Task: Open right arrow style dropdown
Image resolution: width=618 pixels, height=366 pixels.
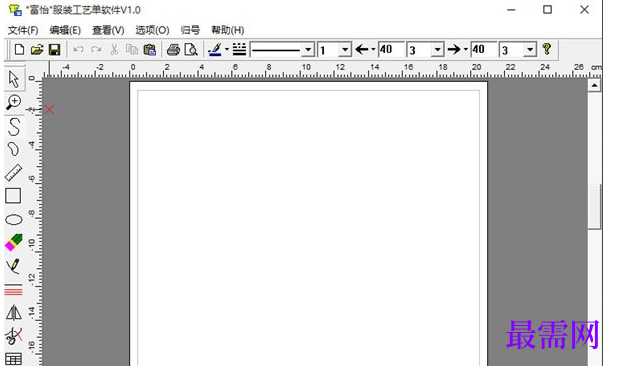Action: 465,50
